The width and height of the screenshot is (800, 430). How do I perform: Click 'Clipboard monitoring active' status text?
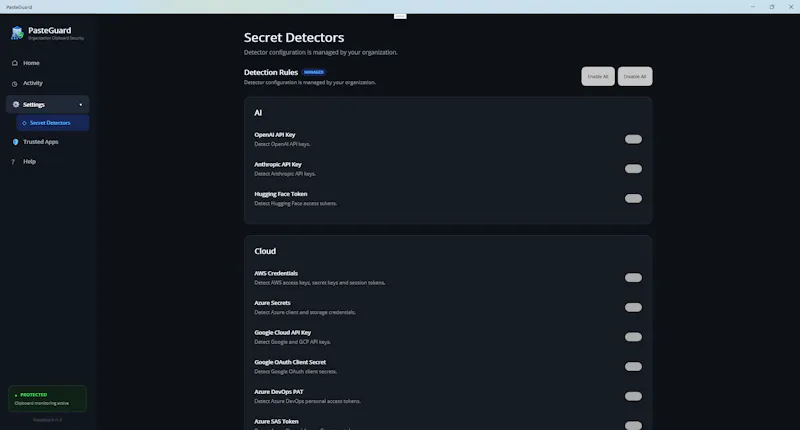[x=41, y=403]
